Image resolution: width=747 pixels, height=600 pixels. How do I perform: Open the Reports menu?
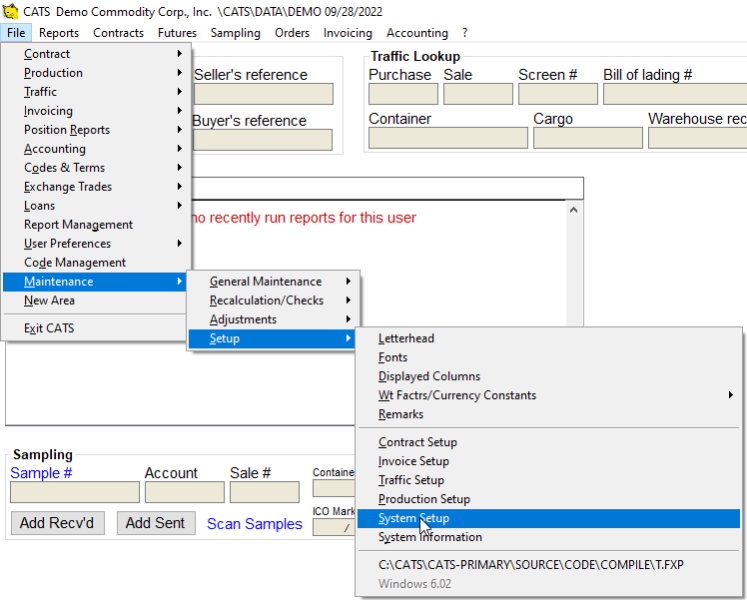pos(59,33)
